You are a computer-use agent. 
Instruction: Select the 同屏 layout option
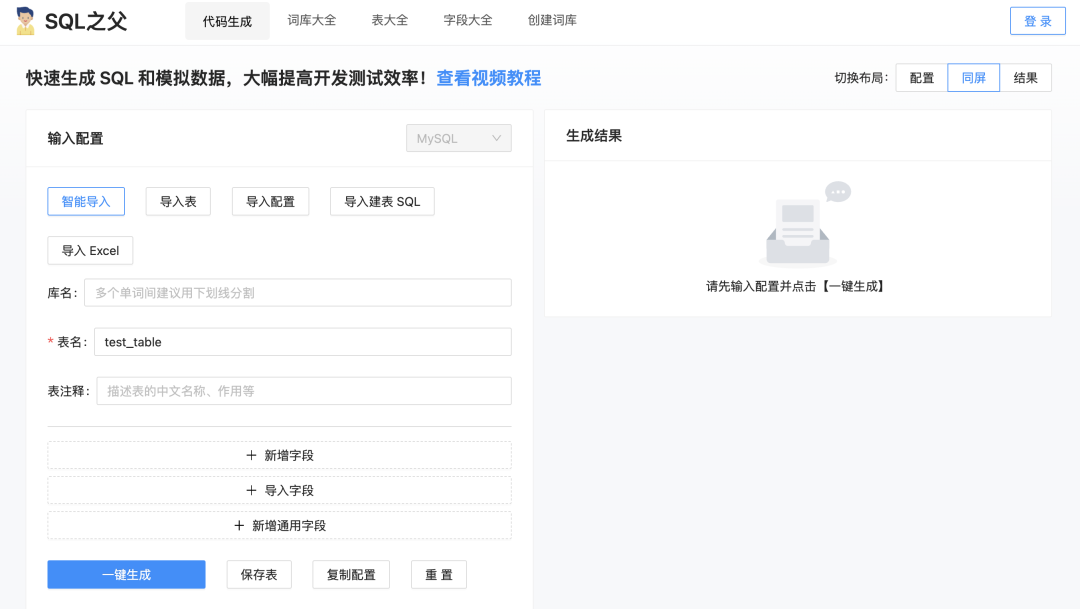[x=973, y=78]
